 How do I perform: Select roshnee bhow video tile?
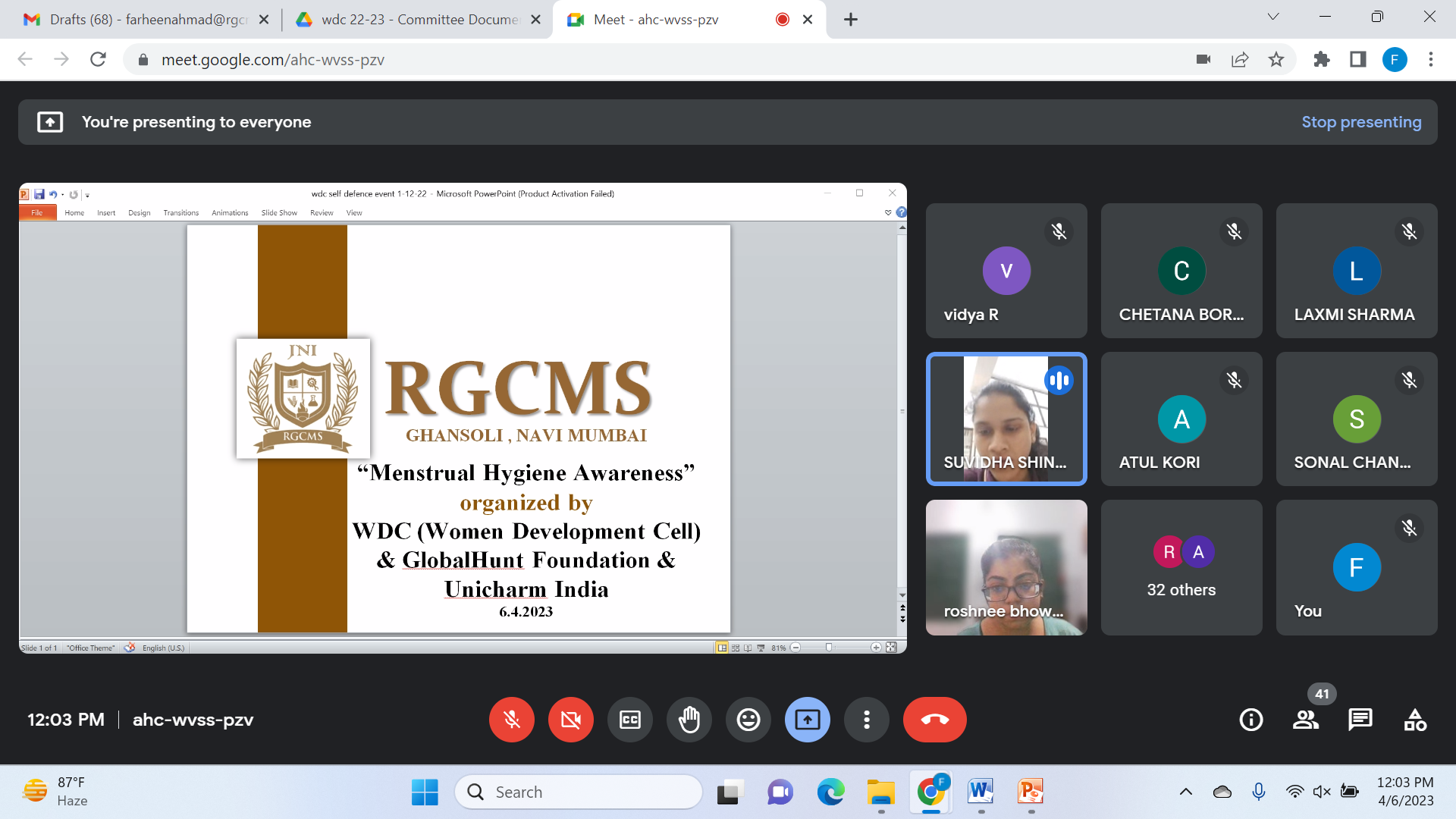1006,567
